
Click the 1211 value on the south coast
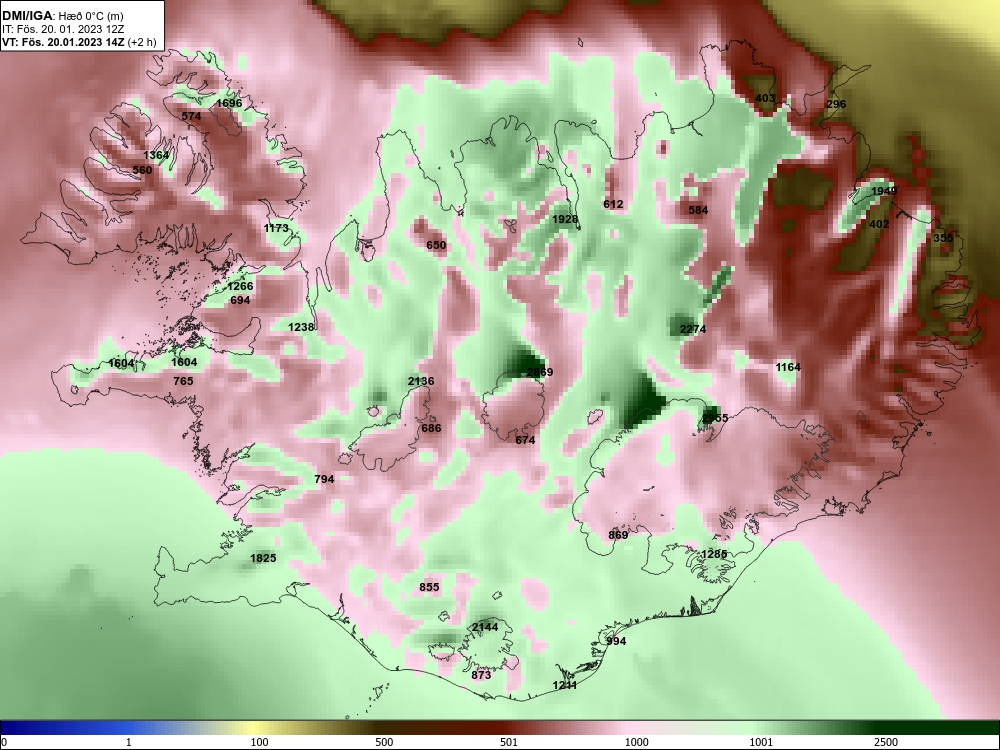(x=564, y=685)
